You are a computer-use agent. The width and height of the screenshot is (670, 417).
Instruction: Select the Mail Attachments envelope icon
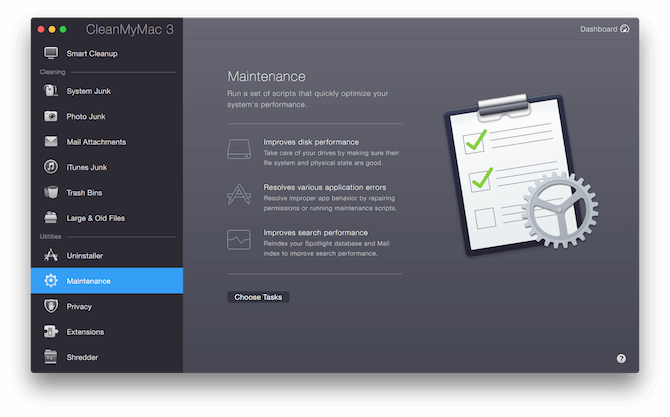click(51, 141)
